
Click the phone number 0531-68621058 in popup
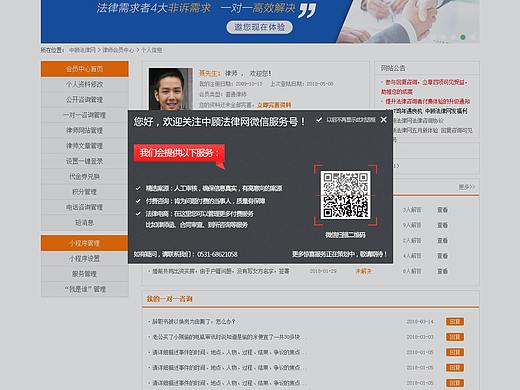[x=217, y=254]
